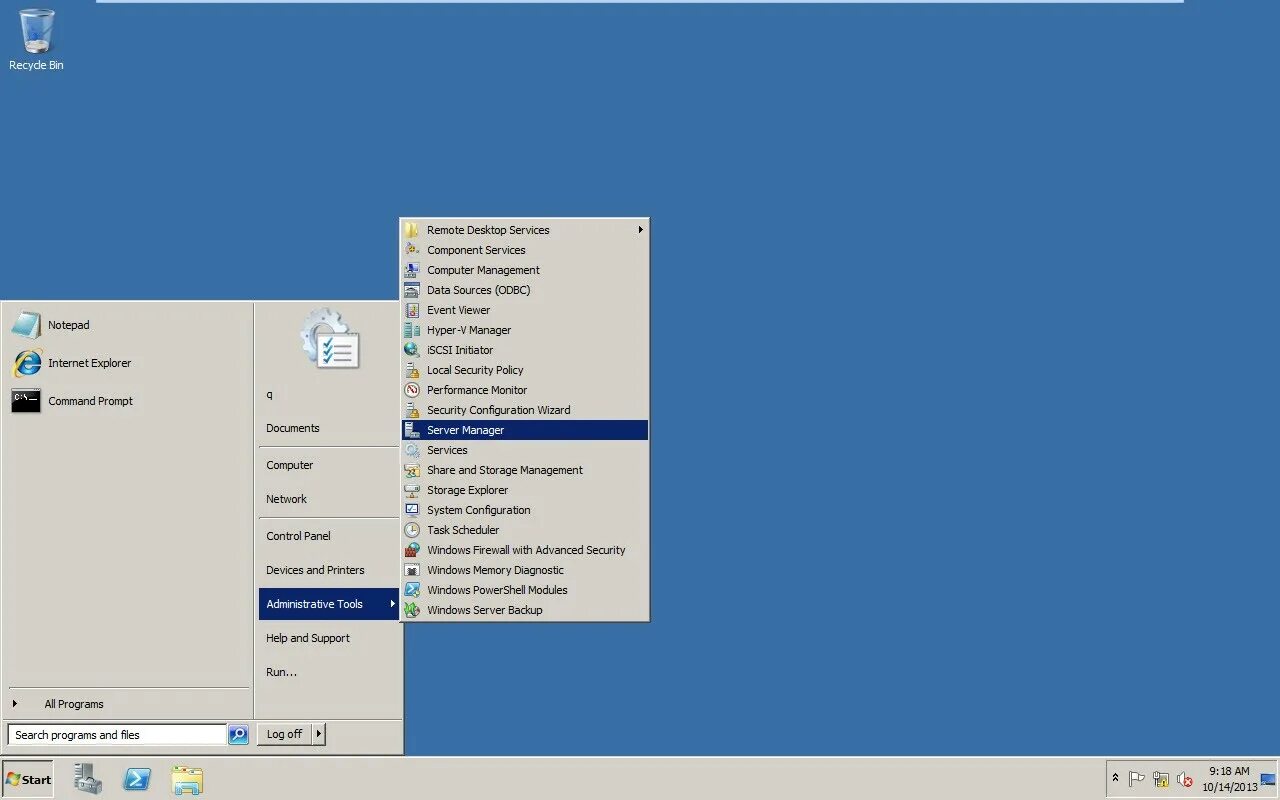Open the Log off options arrow
The image size is (1280, 800).
point(319,734)
